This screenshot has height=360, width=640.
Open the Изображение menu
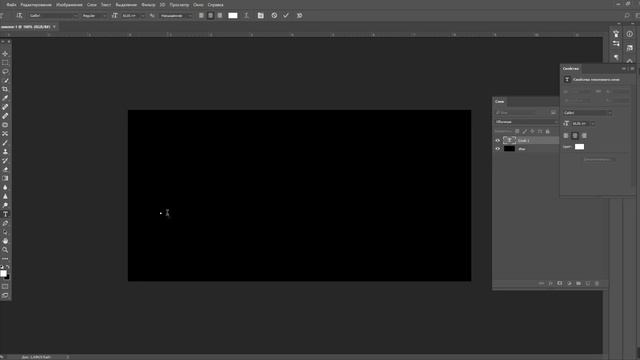(x=69, y=5)
